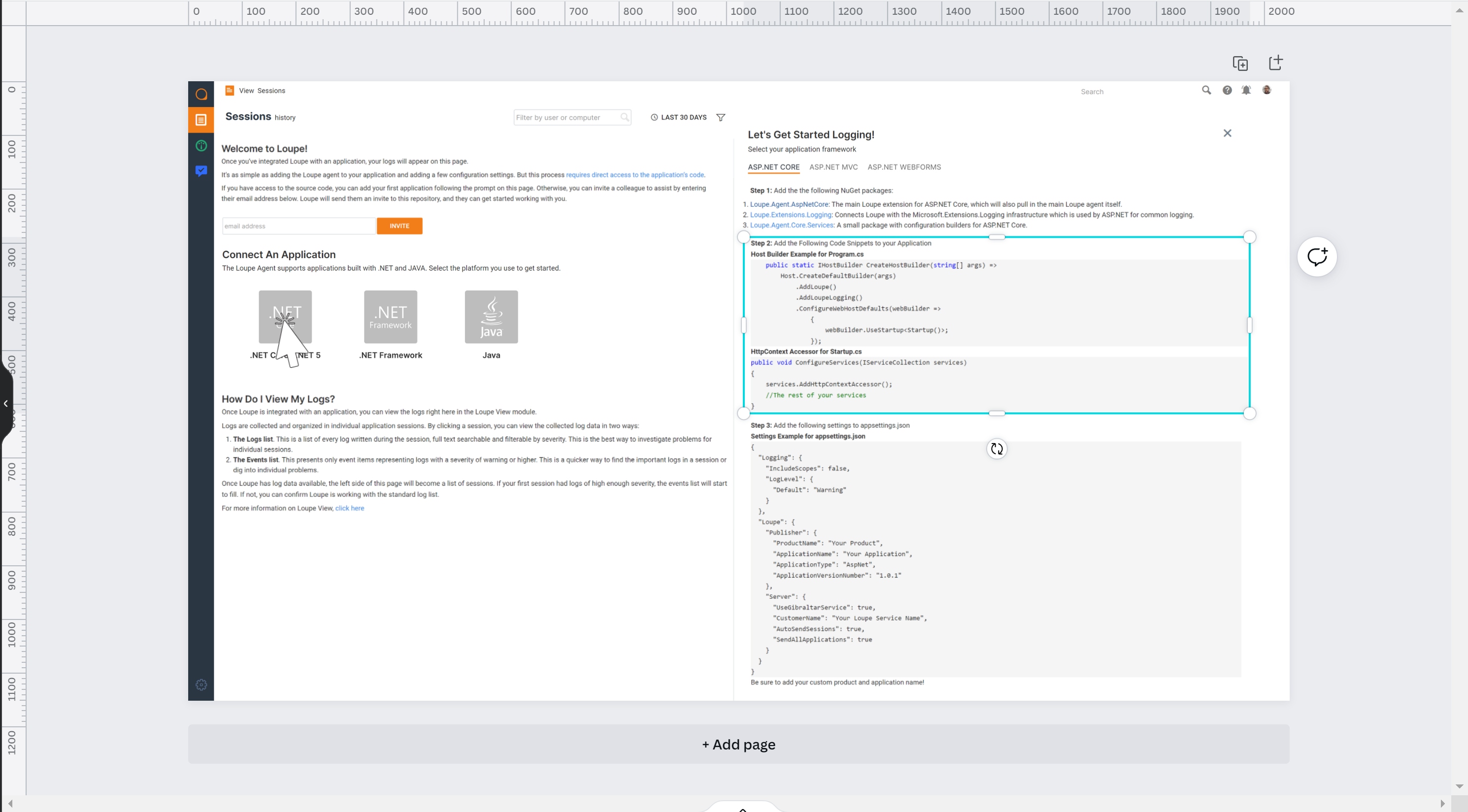Viewport: 1468px width, 812px height.
Task: Open the settings gear at the sidebar bottom
Action: [x=201, y=684]
